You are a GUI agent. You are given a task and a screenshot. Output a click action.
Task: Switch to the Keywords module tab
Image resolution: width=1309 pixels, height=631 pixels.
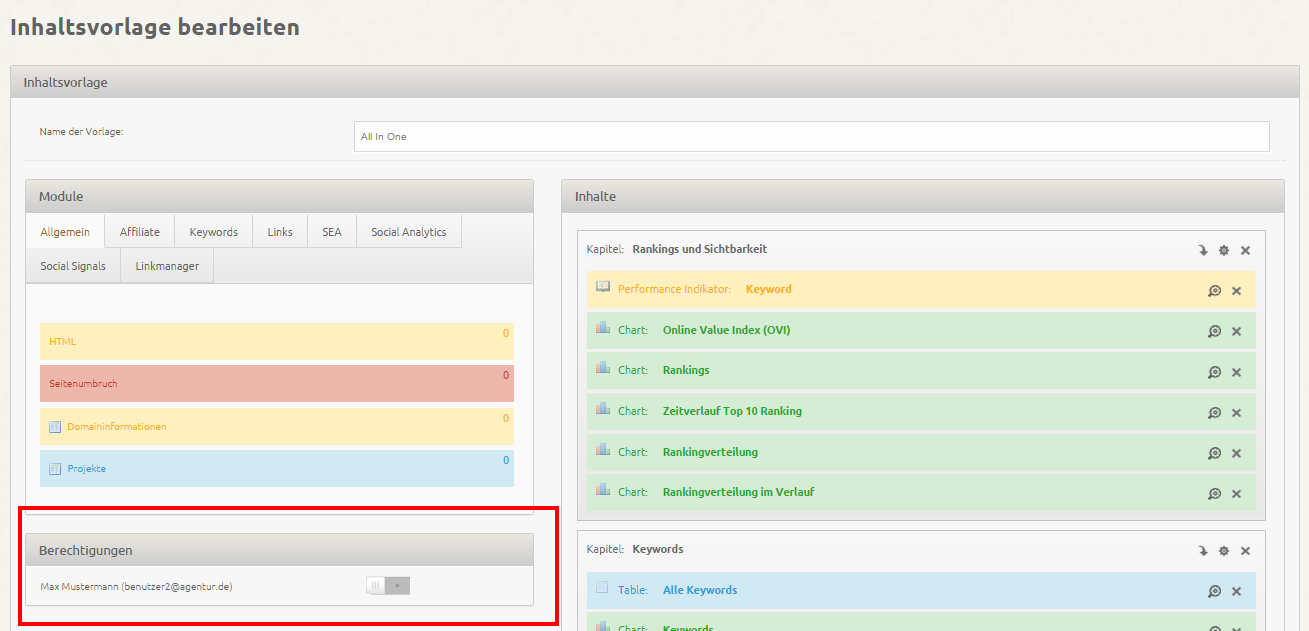(x=213, y=232)
